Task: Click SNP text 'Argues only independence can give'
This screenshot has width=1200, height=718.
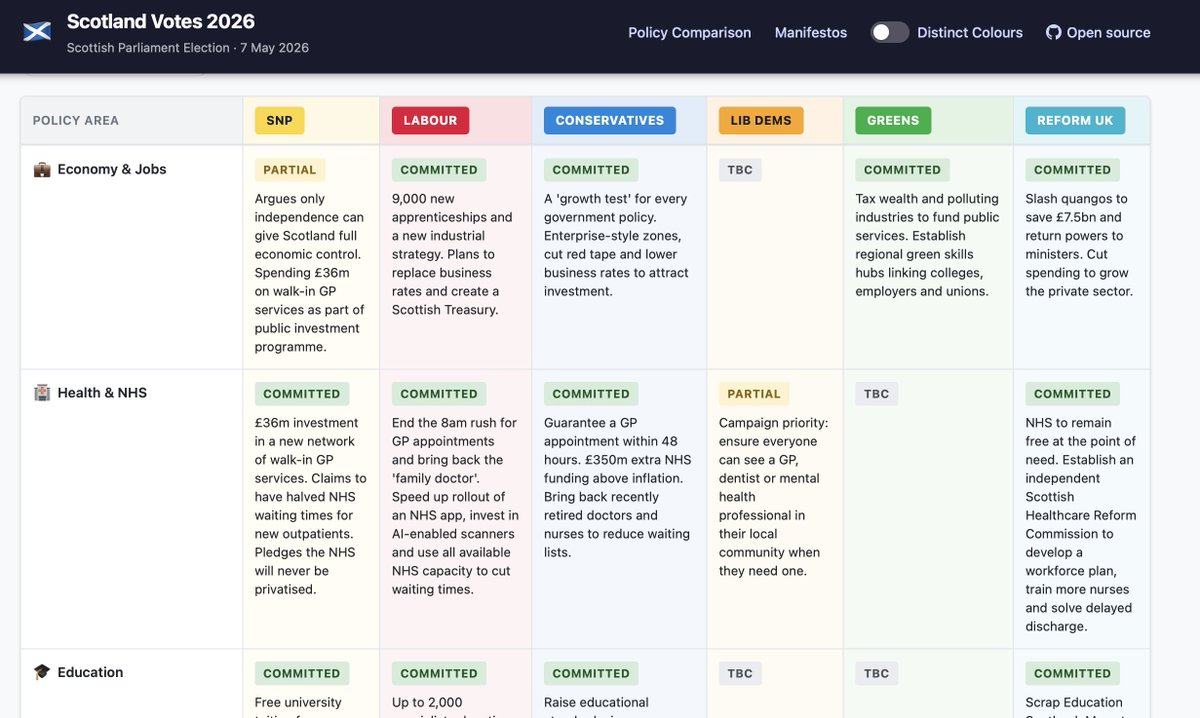Action: click(310, 217)
